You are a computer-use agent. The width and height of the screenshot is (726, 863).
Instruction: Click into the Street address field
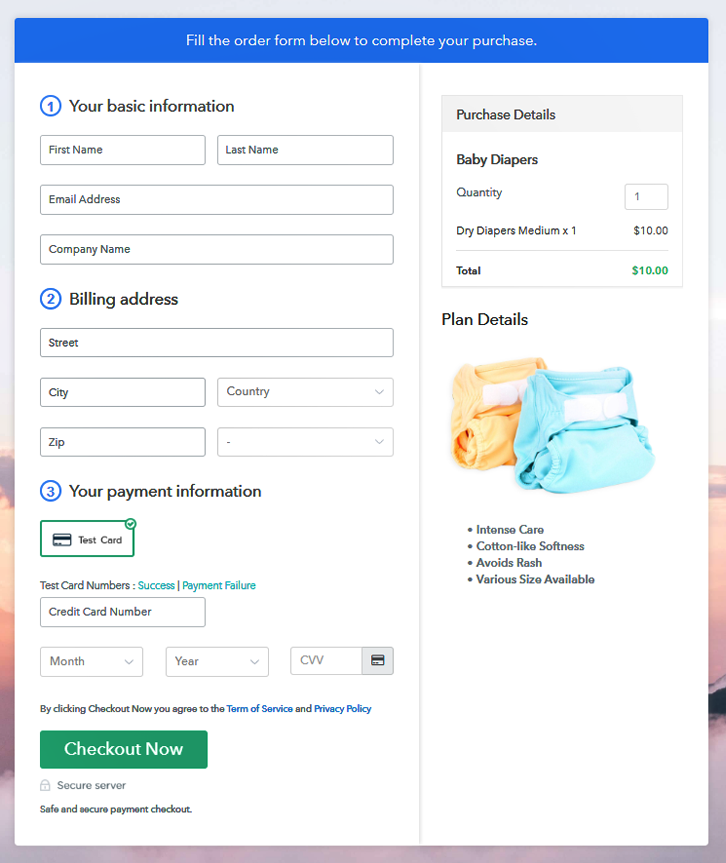pyautogui.click(x=216, y=343)
